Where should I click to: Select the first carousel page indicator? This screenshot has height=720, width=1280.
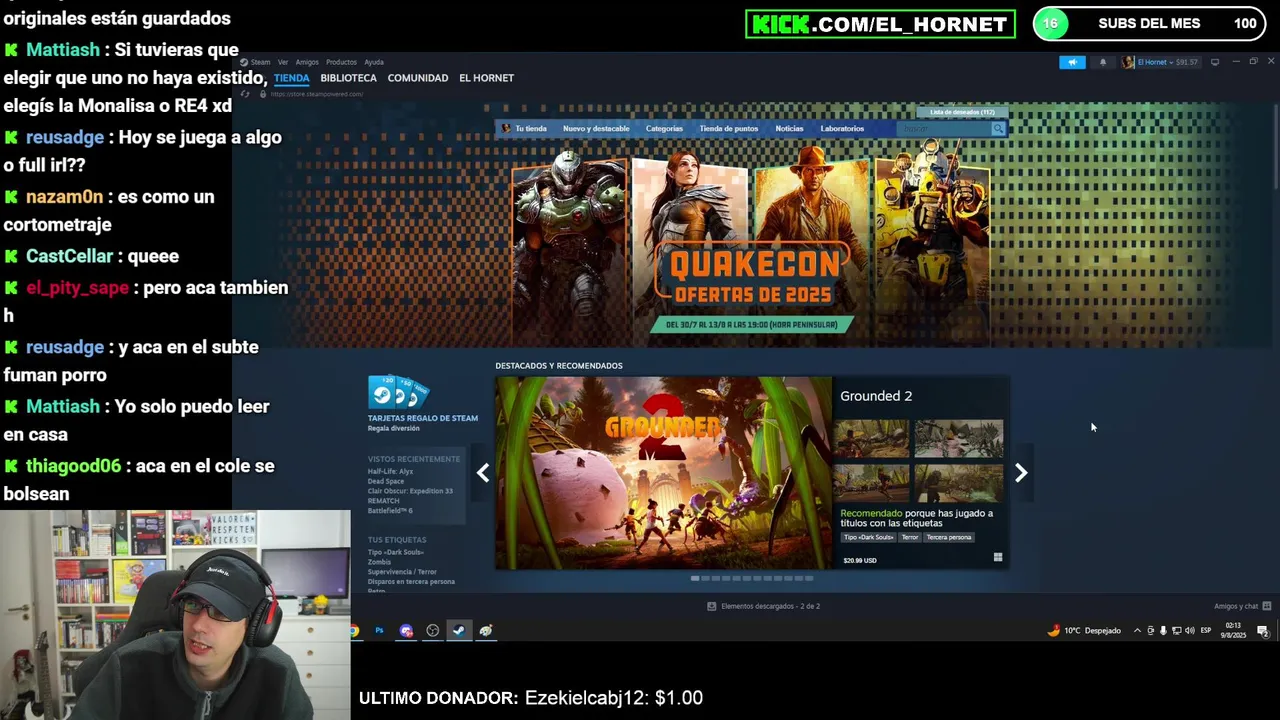coord(695,578)
